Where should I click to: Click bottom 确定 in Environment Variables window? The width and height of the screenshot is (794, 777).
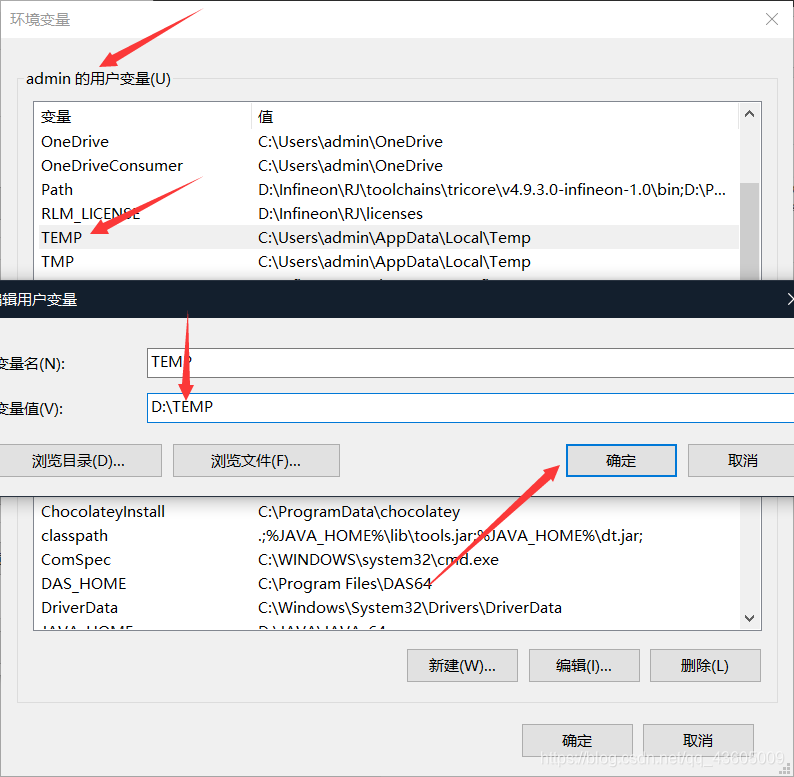coord(577,741)
